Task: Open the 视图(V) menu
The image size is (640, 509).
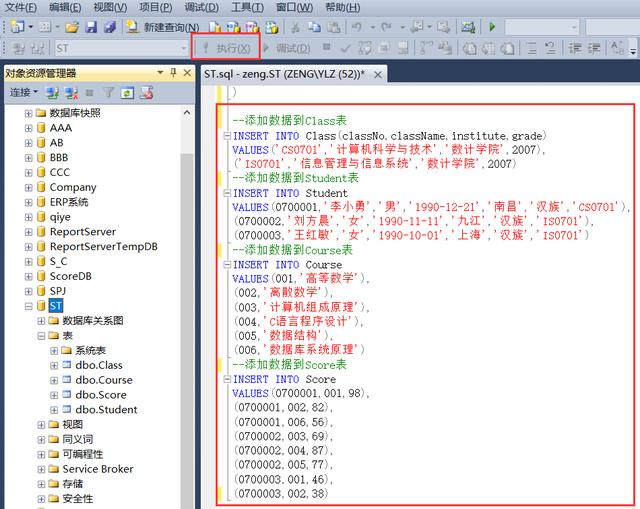Action: (110, 7)
